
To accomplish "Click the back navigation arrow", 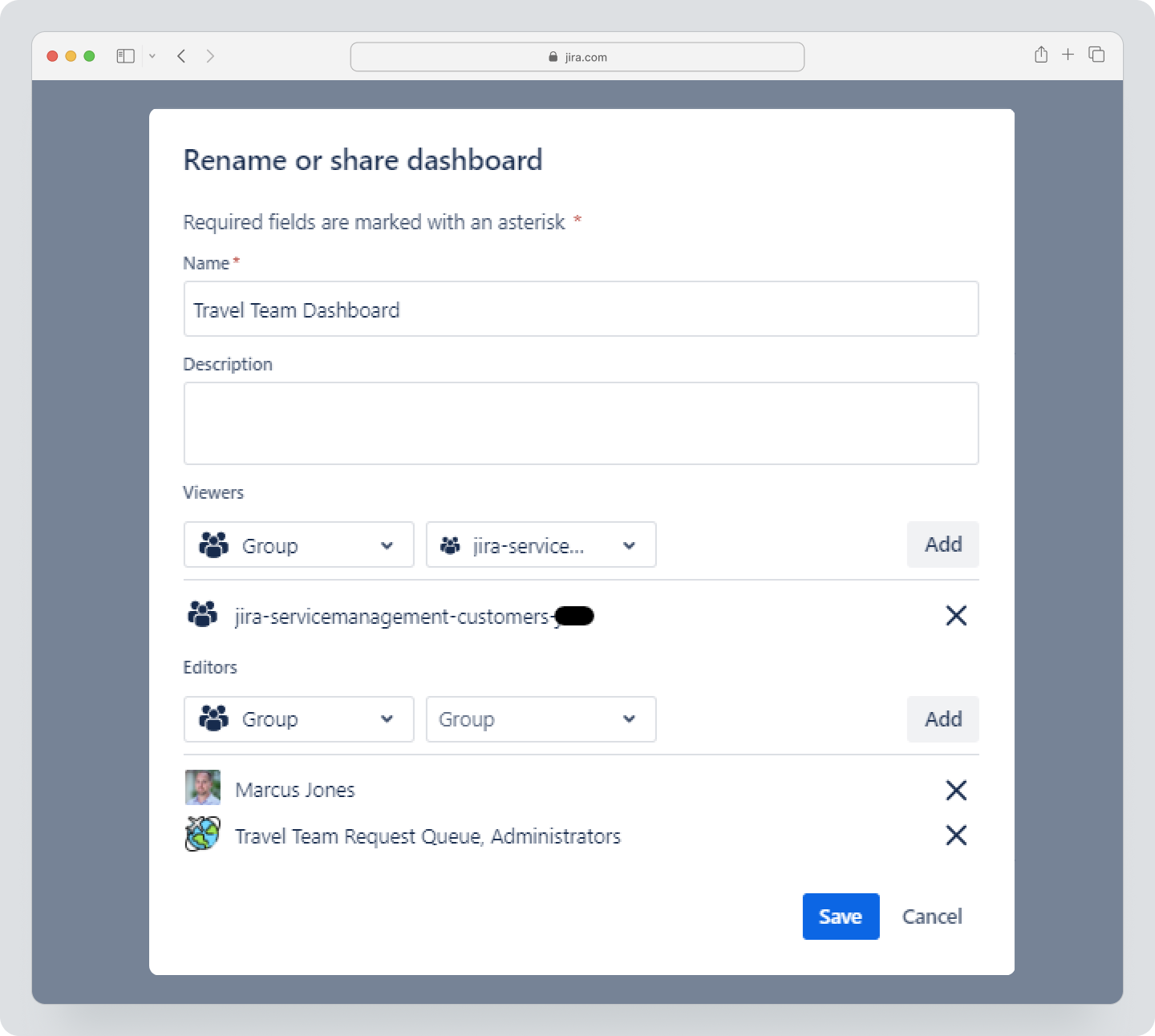I will [181, 55].
